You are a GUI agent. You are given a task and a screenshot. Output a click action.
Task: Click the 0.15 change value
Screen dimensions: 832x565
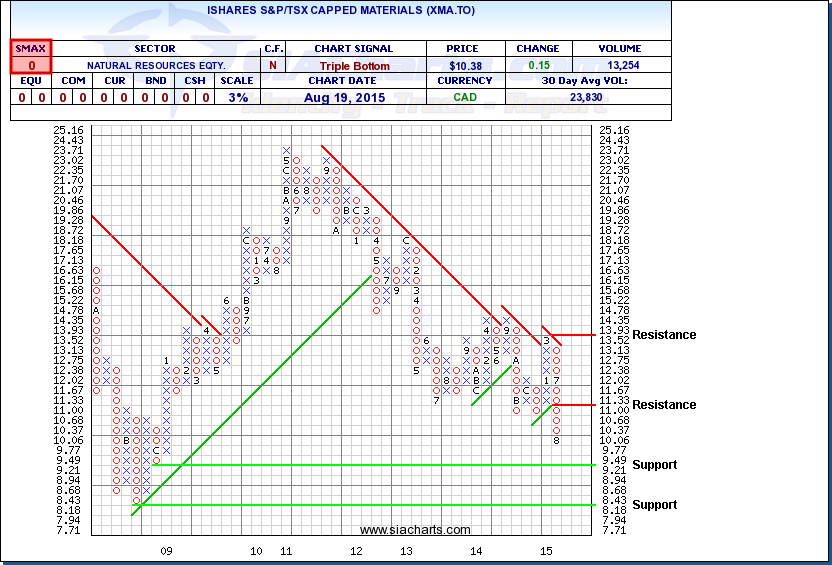coord(538,65)
